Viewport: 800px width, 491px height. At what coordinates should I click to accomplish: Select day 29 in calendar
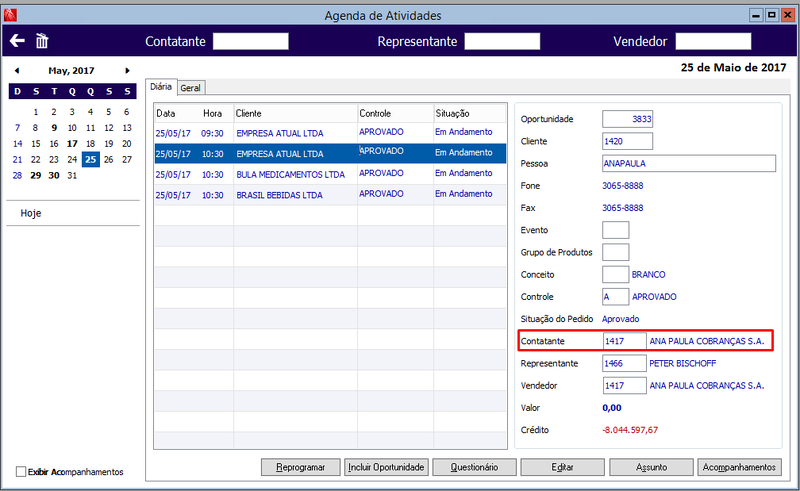(x=36, y=175)
